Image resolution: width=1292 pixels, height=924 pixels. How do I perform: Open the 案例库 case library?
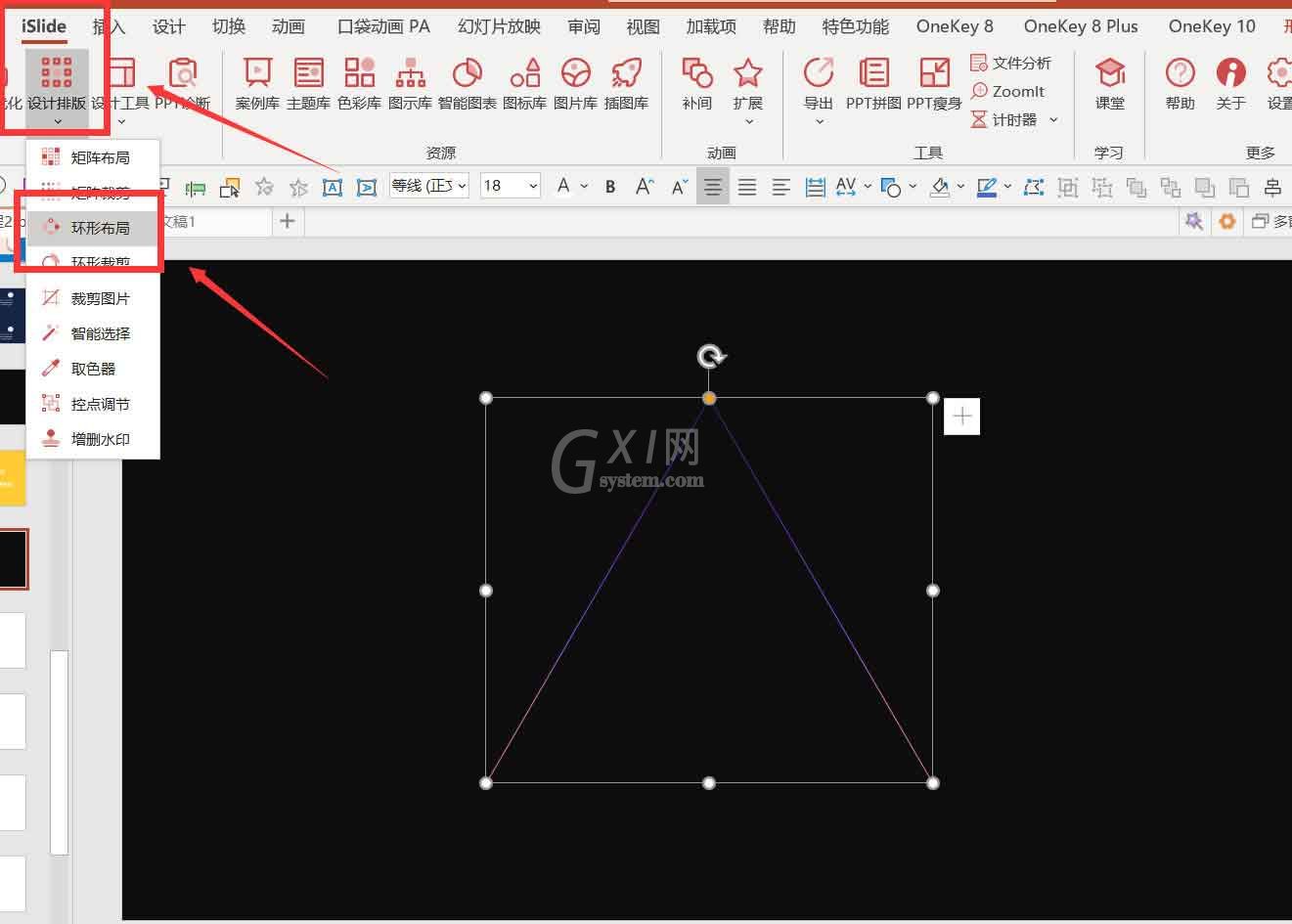pos(257,83)
